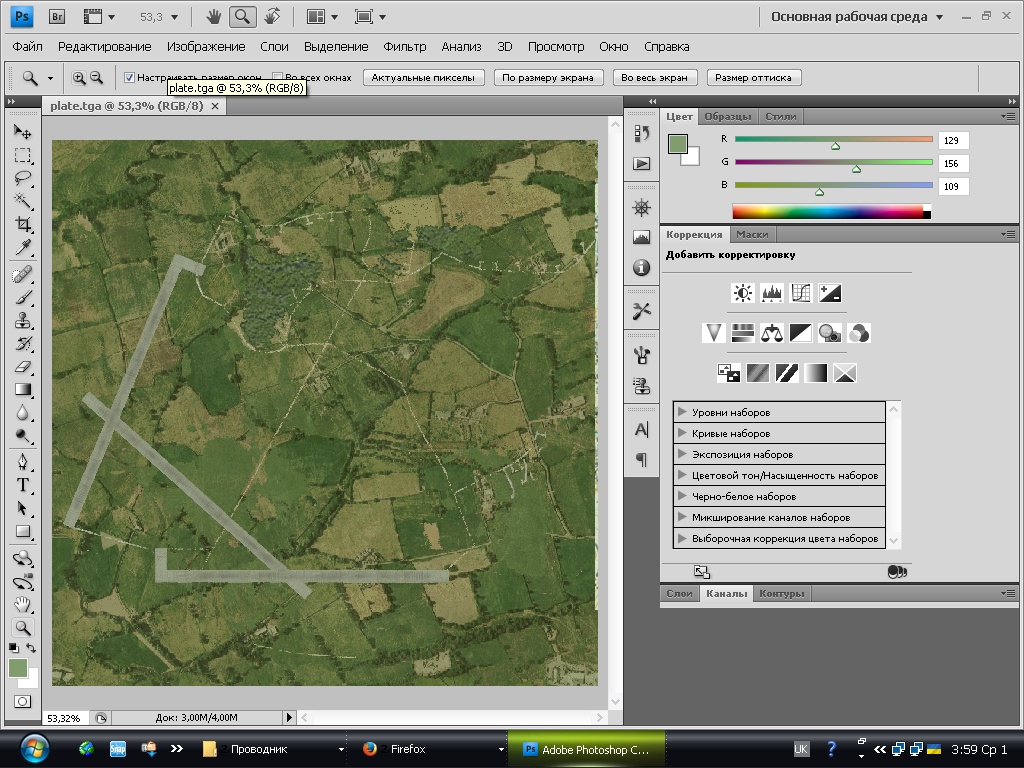The width and height of the screenshot is (1024, 768).
Task: Select the Eraser tool
Action: tap(22, 367)
